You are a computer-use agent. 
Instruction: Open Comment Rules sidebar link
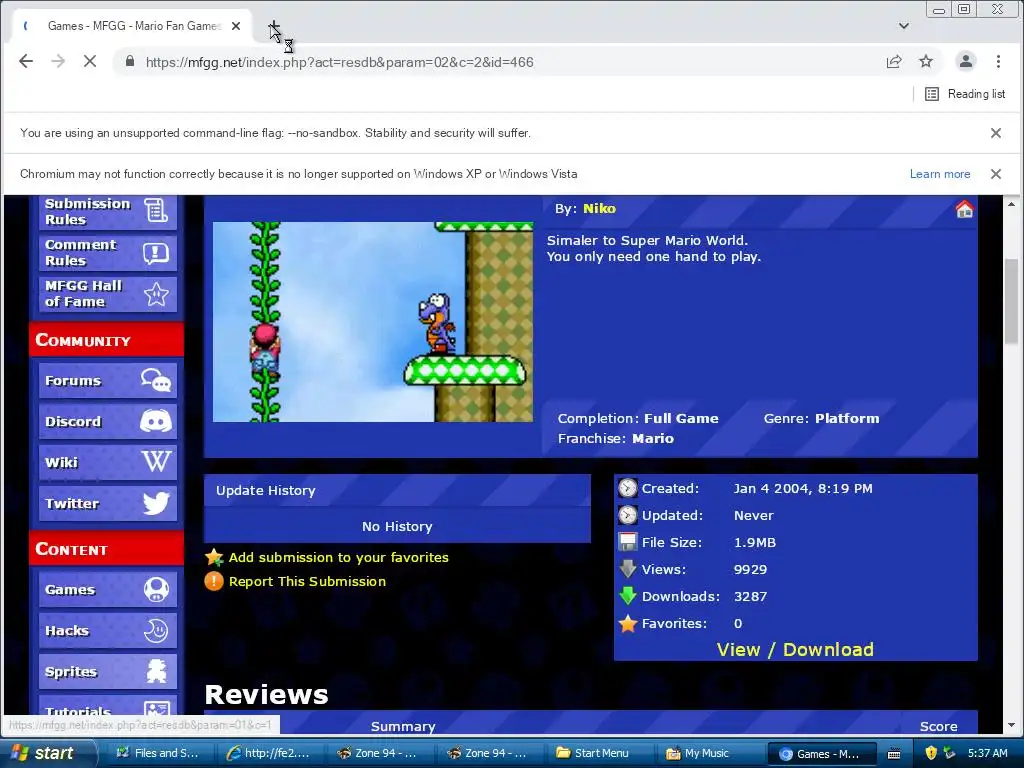tap(108, 253)
